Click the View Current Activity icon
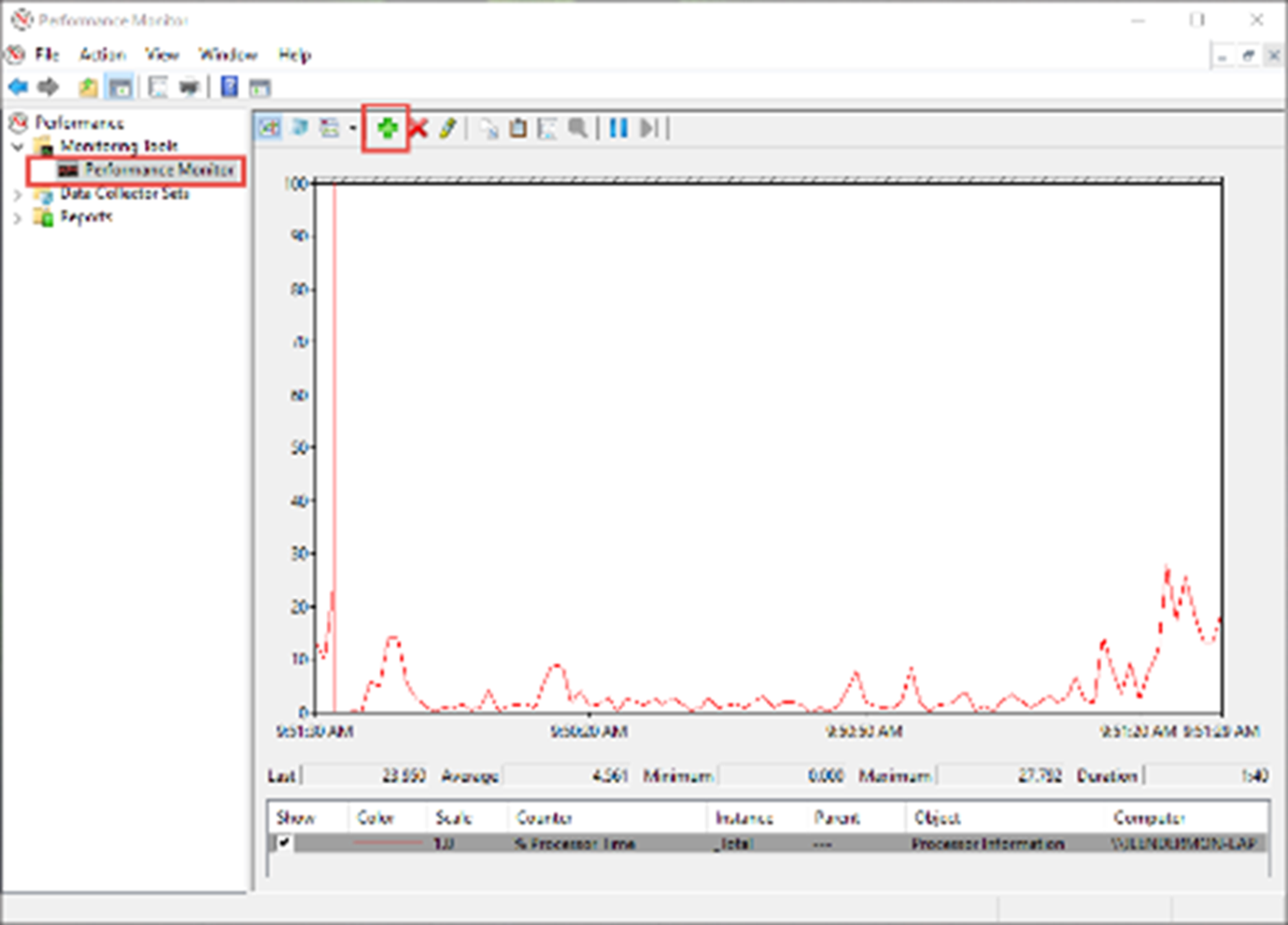 pyautogui.click(x=270, y=128)
